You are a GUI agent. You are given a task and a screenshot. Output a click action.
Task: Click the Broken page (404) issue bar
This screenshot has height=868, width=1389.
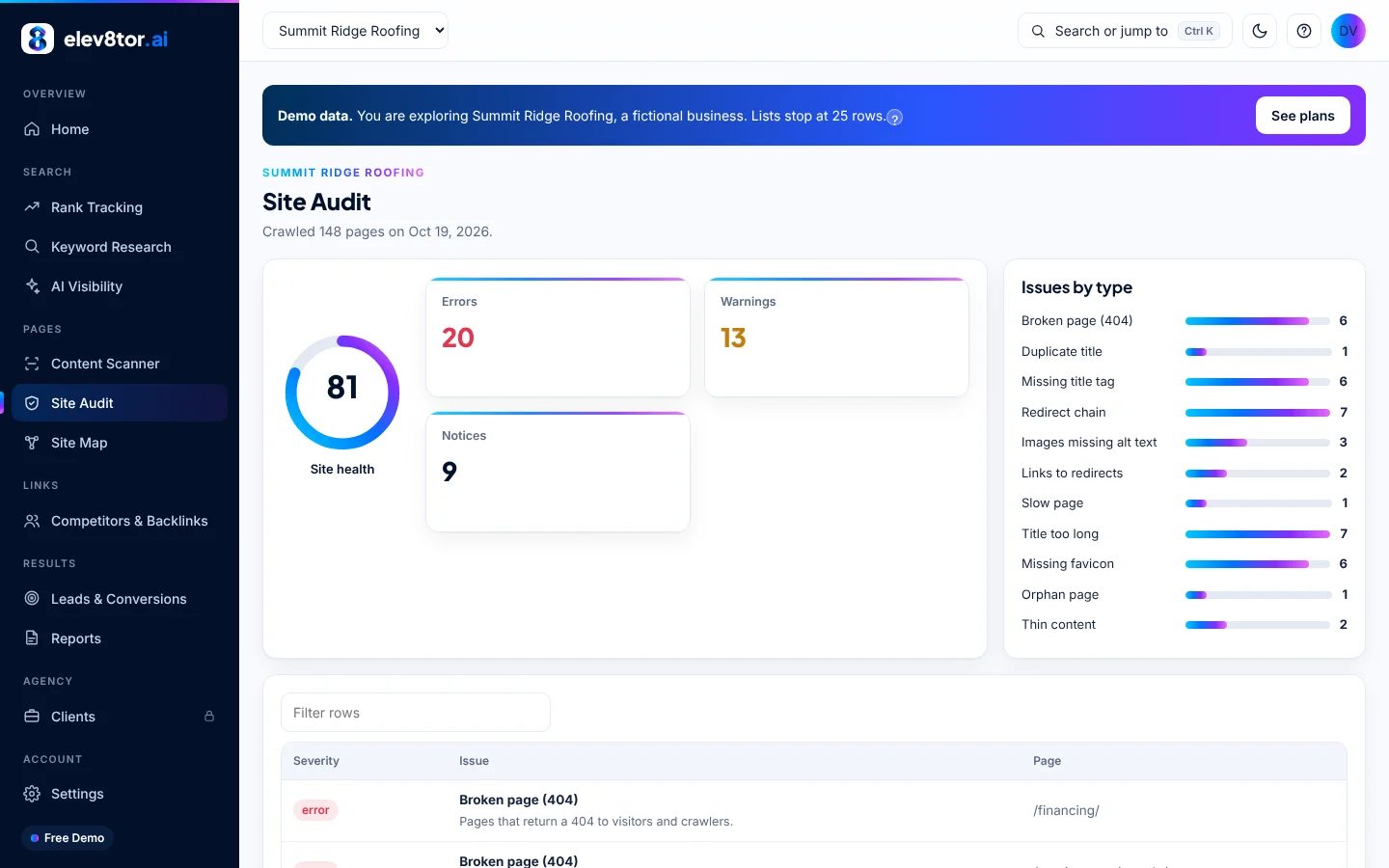click(x=1258, y=321)
